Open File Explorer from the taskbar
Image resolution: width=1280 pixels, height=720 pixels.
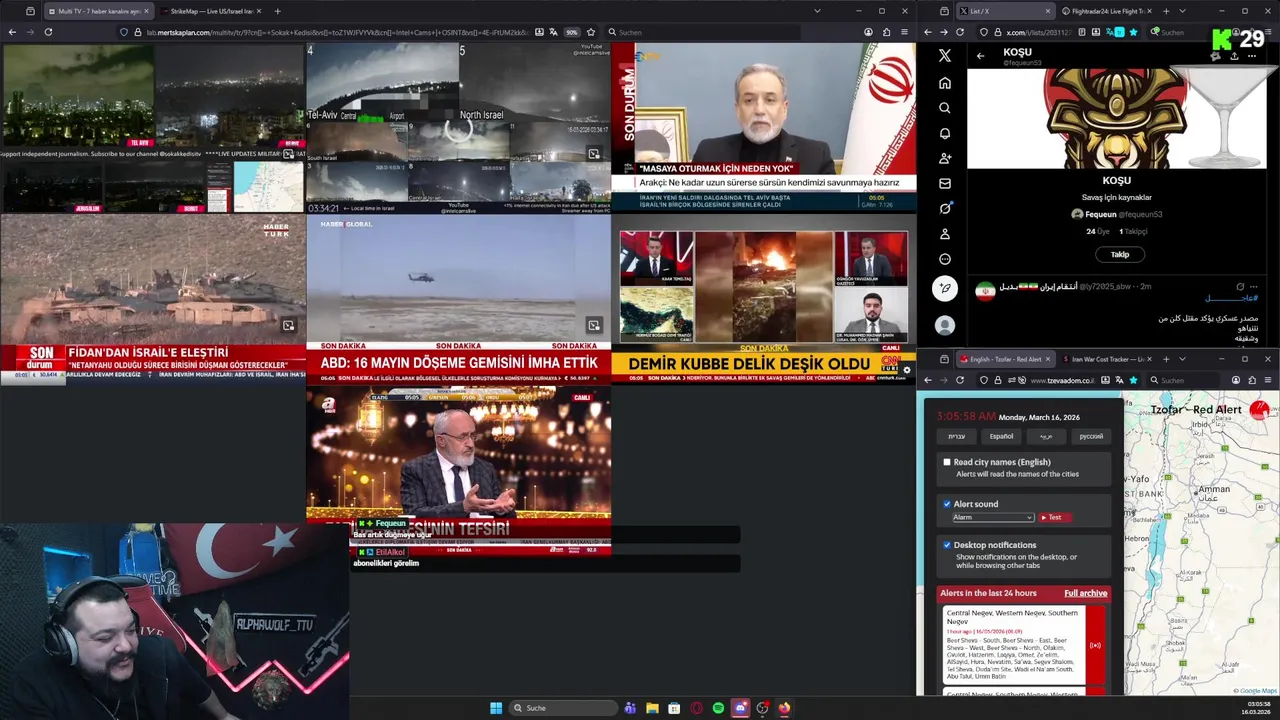tap(652, 708)
